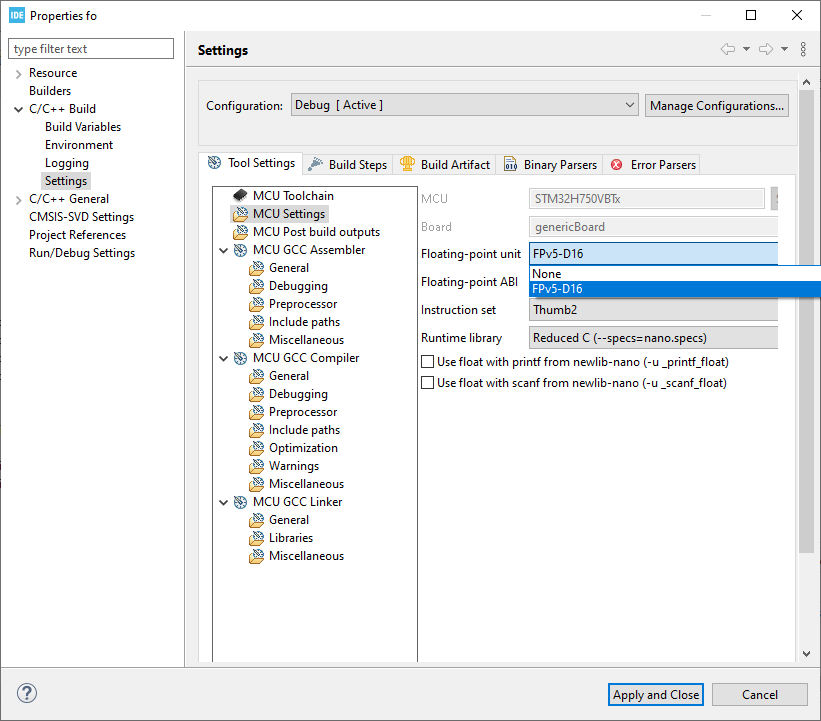Click the MCU field STM32H750VBTx
This screenshot has height=721, width=821.
click(647, 199)
